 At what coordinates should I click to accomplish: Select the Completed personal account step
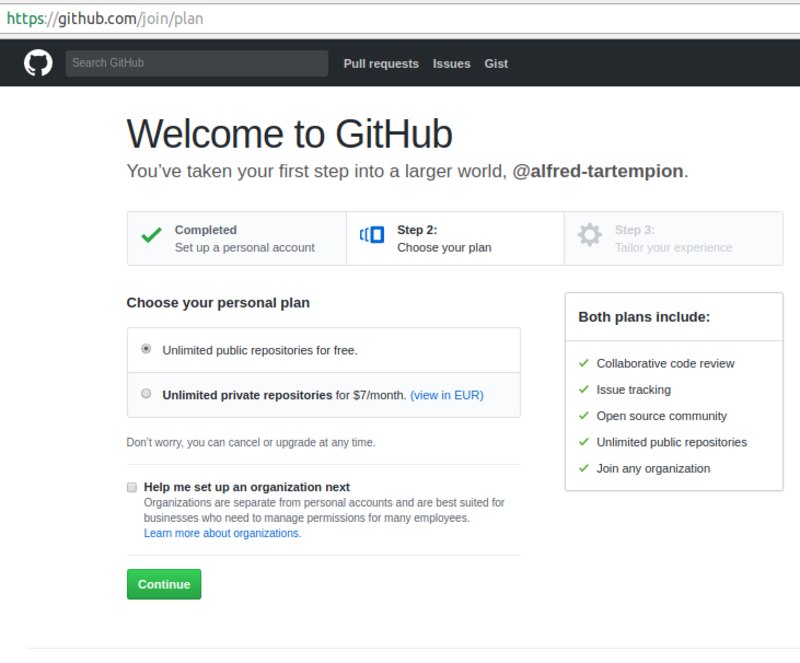click(x=237, y=238)
